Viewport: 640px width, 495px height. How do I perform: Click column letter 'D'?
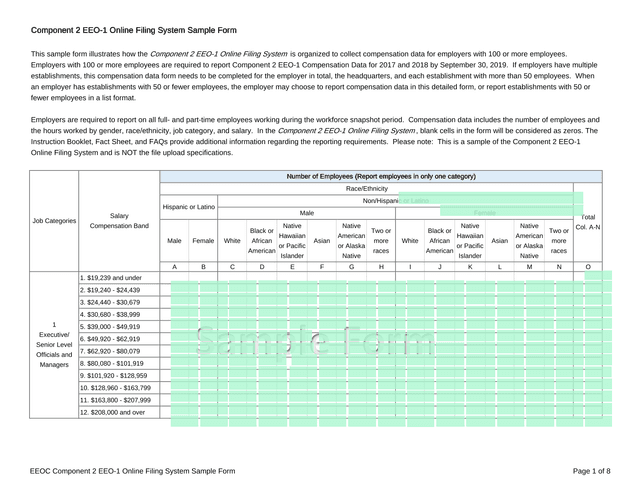point(262,267)
